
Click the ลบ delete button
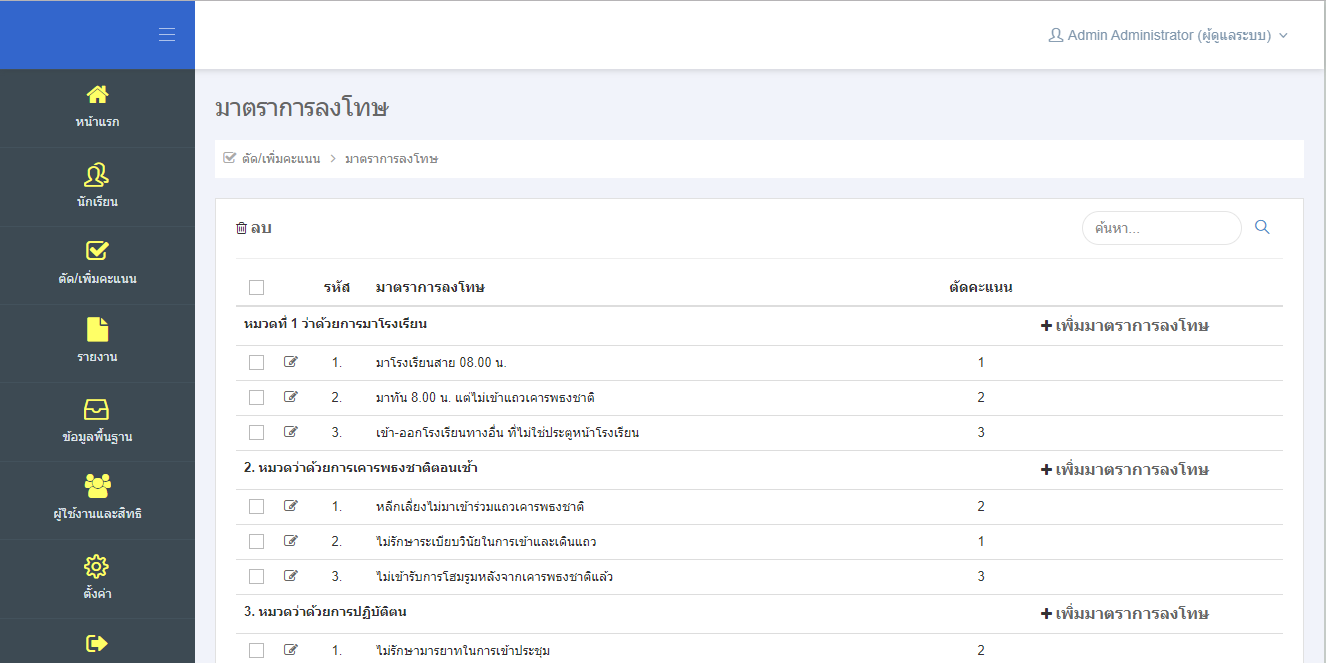[254, 228]
